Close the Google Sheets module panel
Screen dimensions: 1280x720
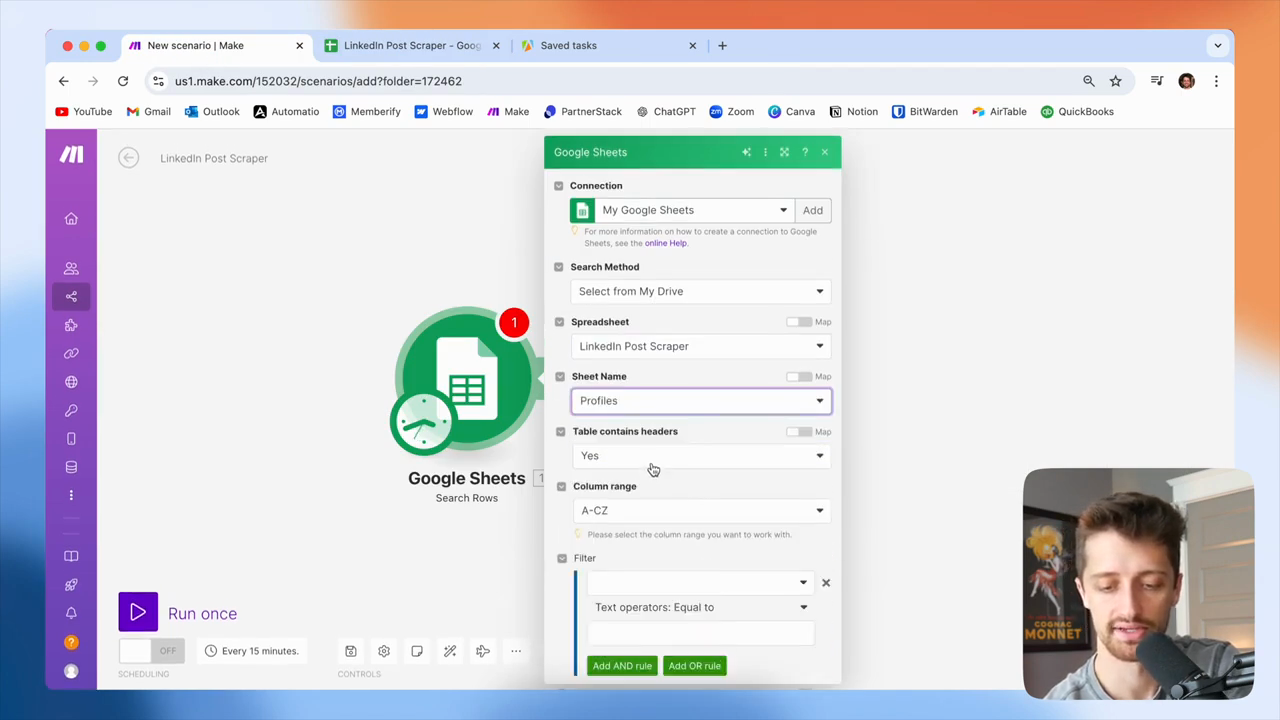tap(825, 152)
